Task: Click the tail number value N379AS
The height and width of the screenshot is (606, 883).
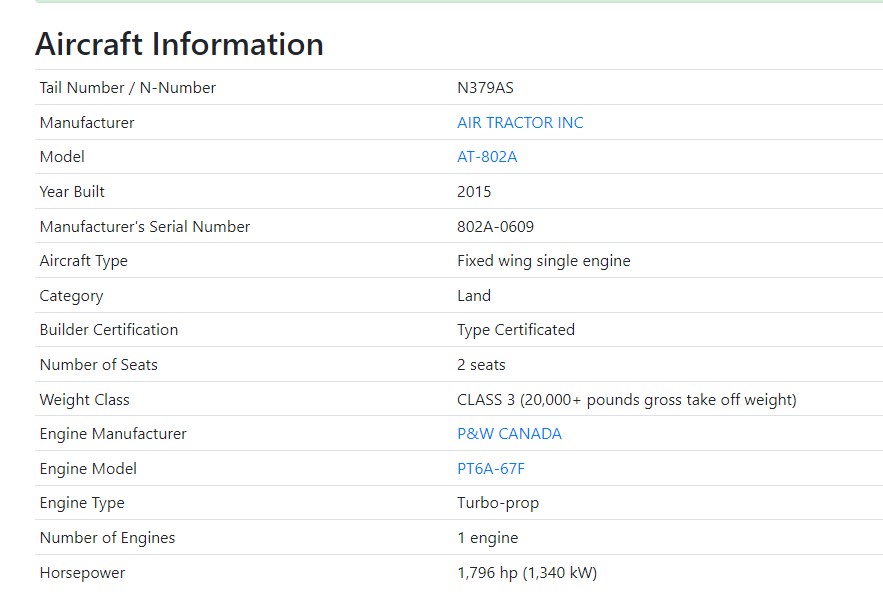Action: pos(485,88)
